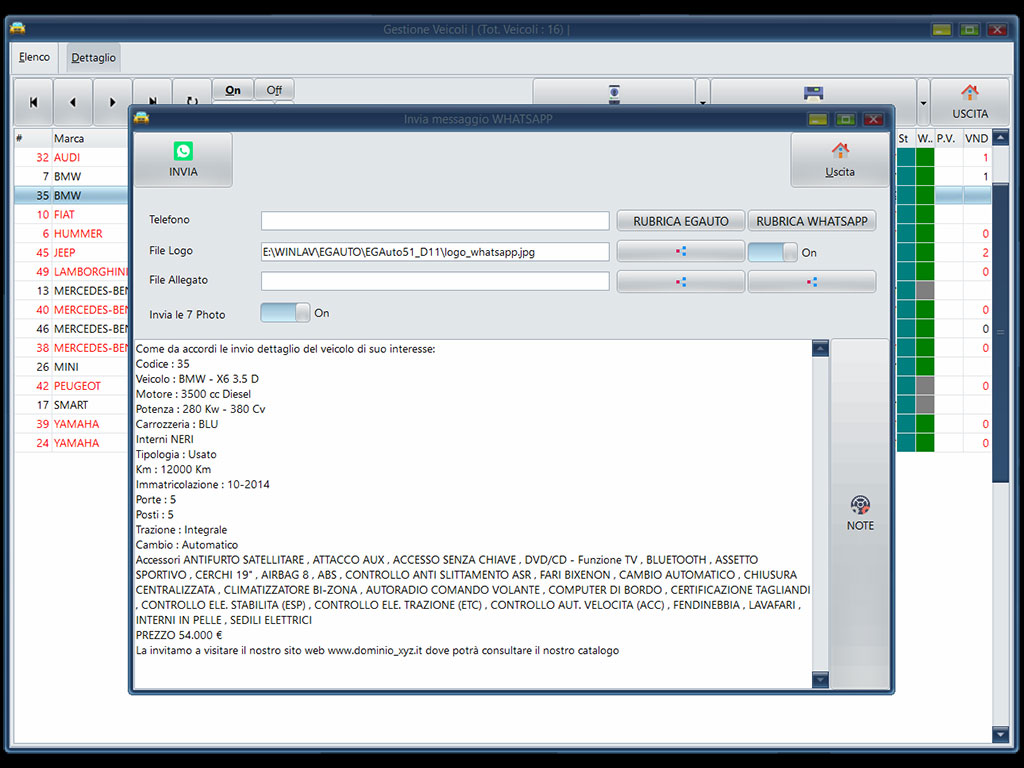The height and width of the screenshot is (768, 1024).
Task: Click the up arrow of the vehicle list scrollbar
Action: coord(1000,137)
